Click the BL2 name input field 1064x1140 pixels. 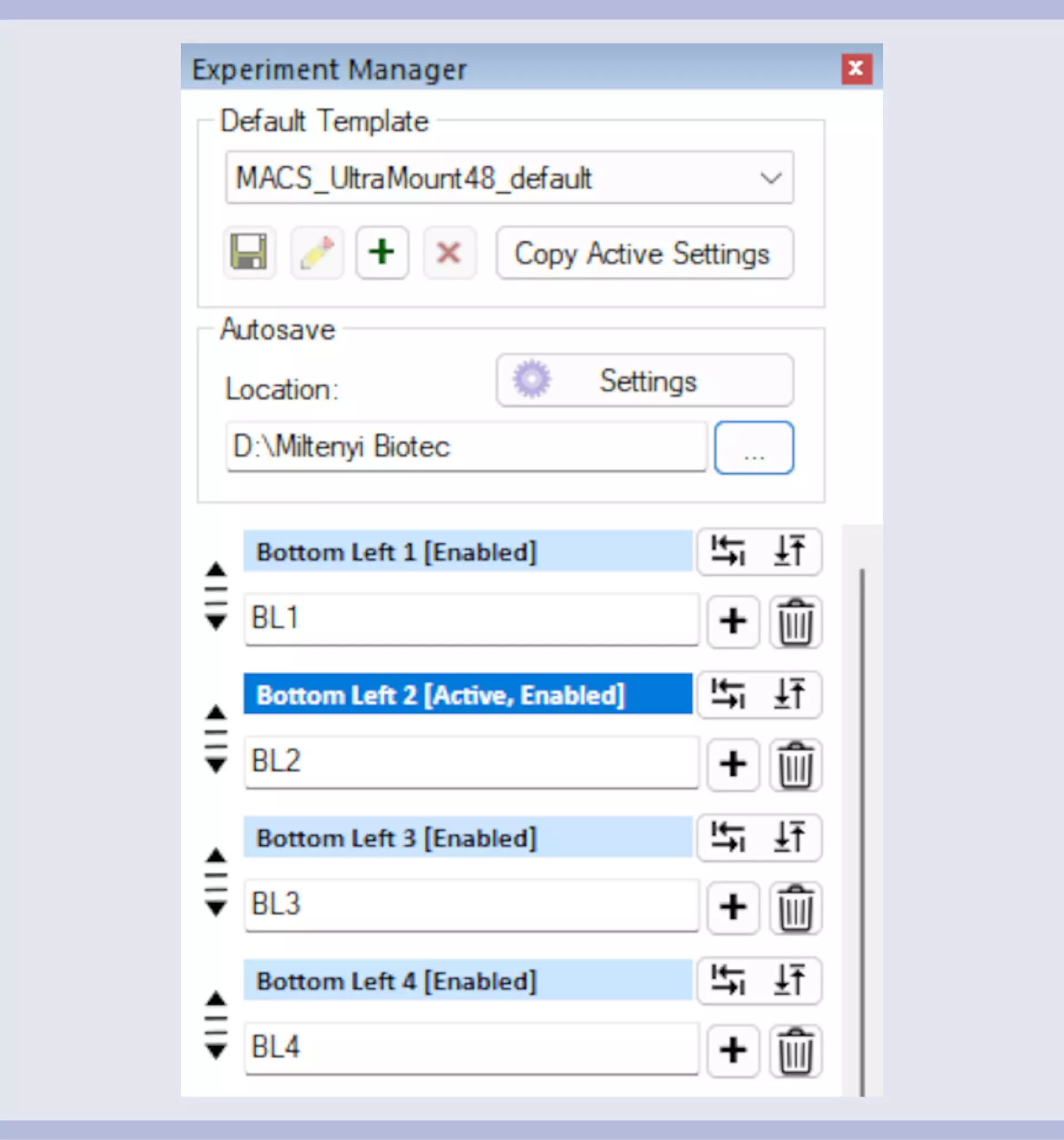point(472,762)
